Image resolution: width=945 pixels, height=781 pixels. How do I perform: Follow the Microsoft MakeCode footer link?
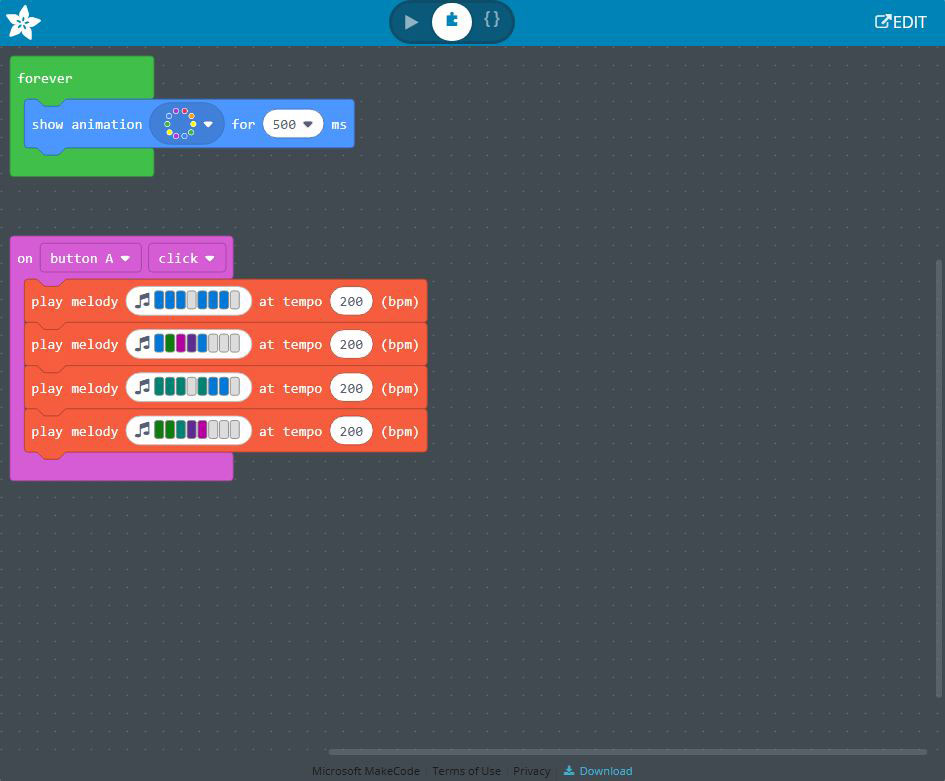point(365,770)
